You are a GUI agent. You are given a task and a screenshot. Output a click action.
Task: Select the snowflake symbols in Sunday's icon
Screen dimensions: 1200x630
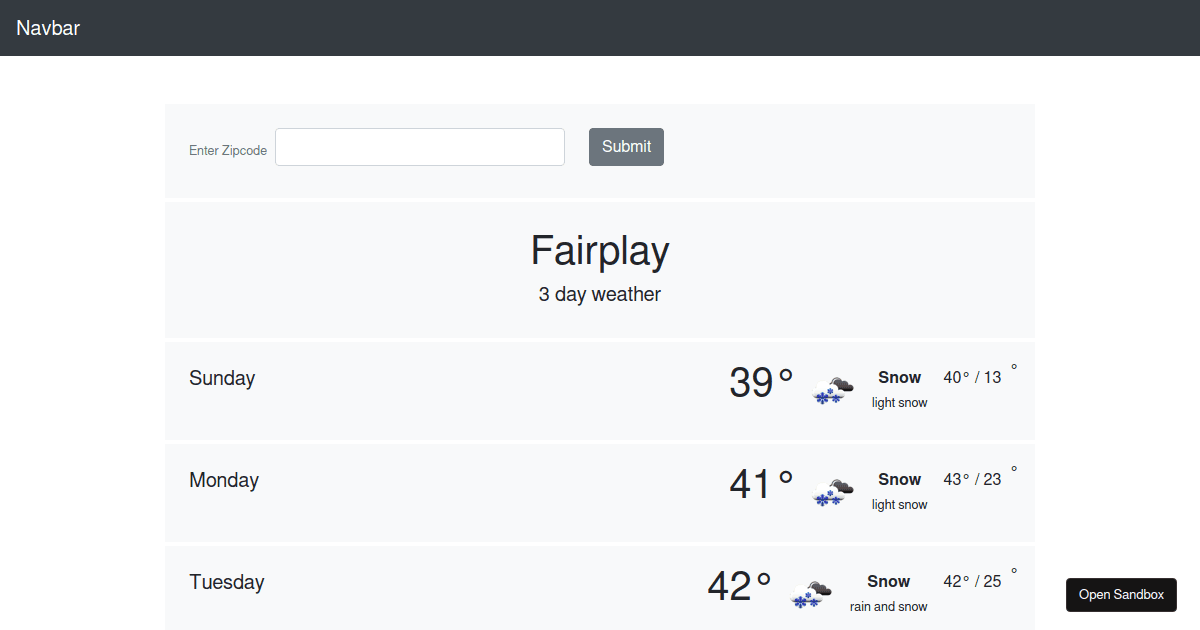(x=825, y=398)
